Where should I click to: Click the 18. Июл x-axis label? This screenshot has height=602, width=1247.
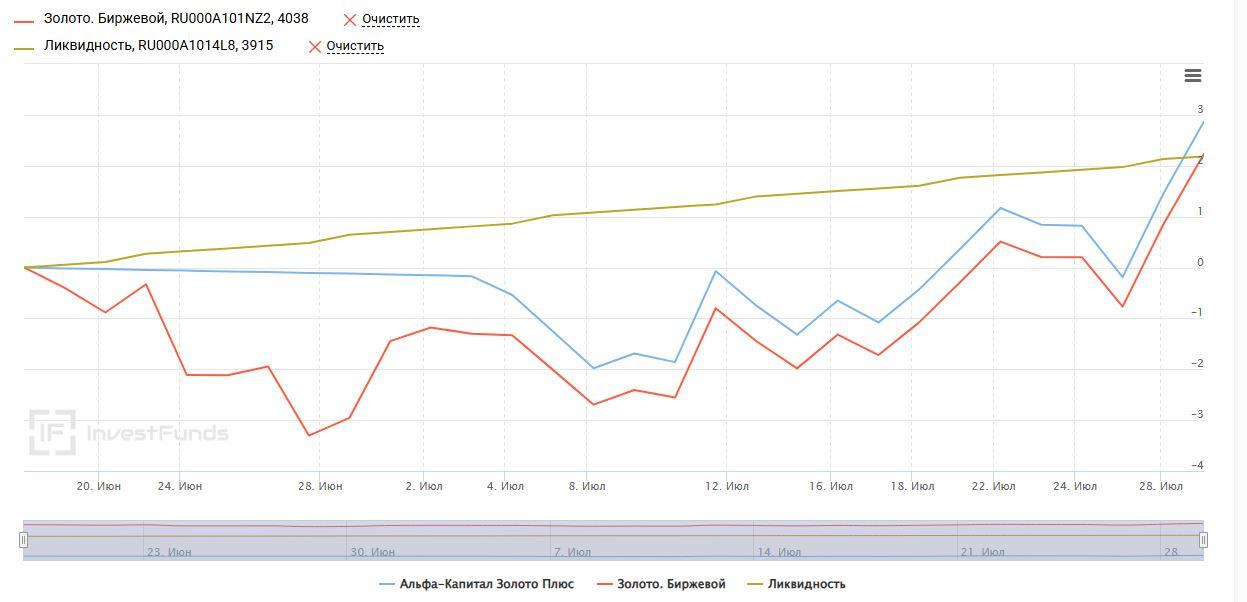[x=912, y=486]
